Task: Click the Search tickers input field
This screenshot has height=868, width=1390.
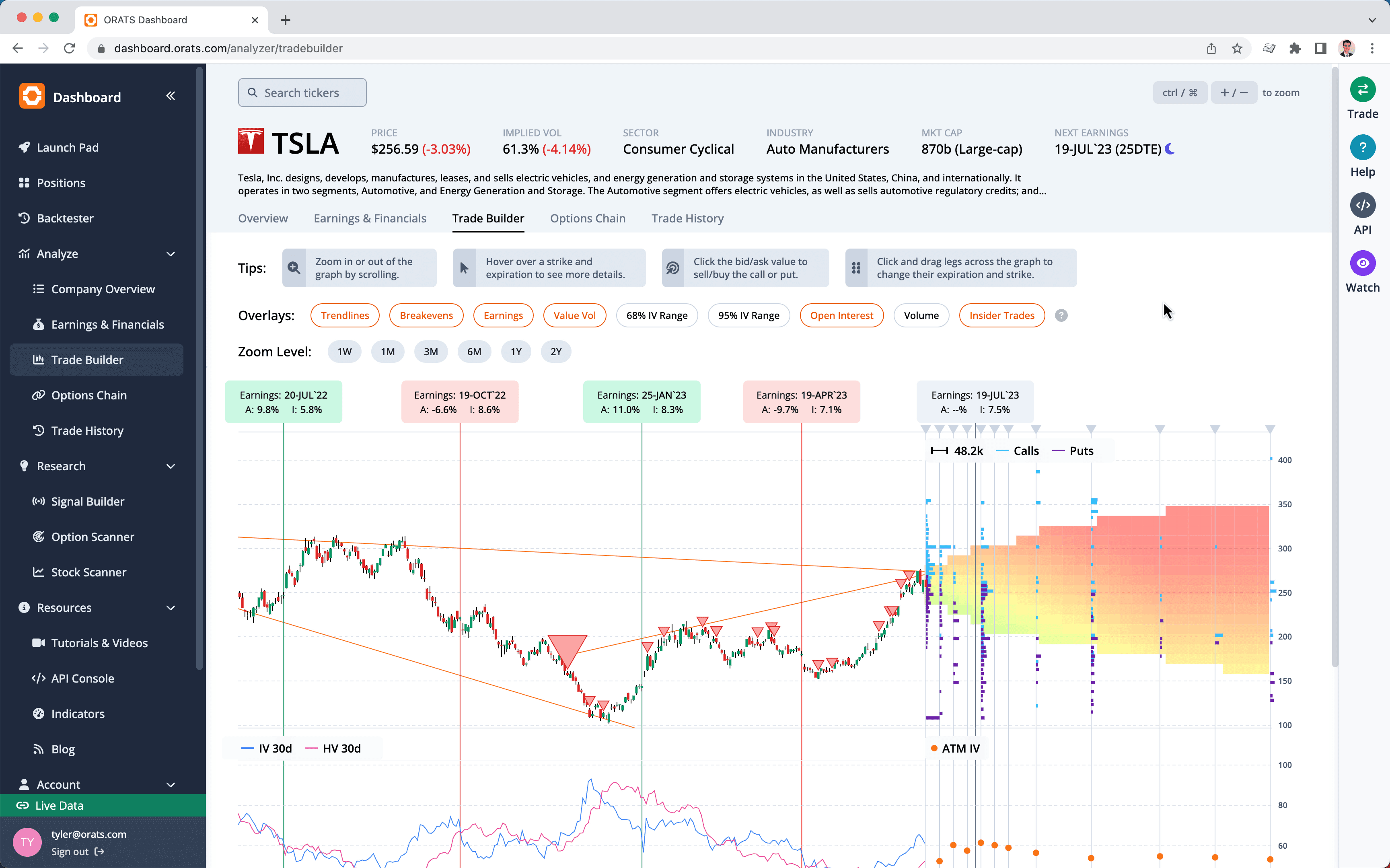Action: 302,93
